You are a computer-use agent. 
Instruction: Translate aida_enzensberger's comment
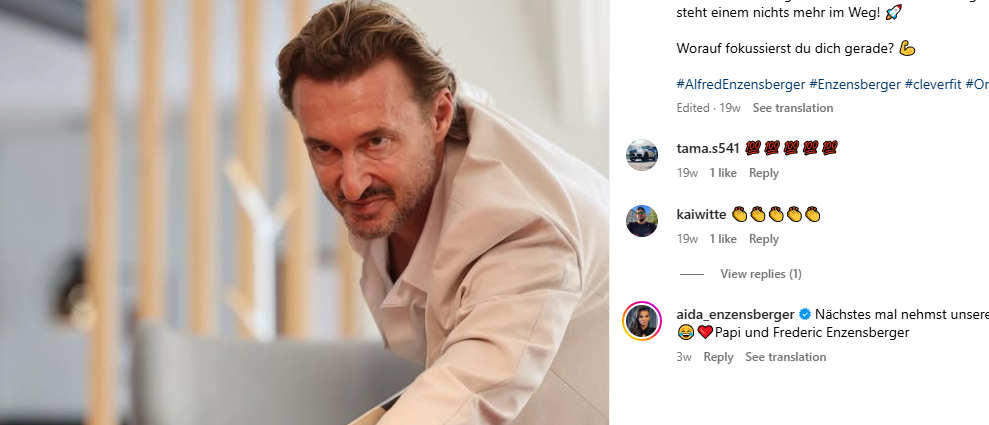[x=785, y=357]
